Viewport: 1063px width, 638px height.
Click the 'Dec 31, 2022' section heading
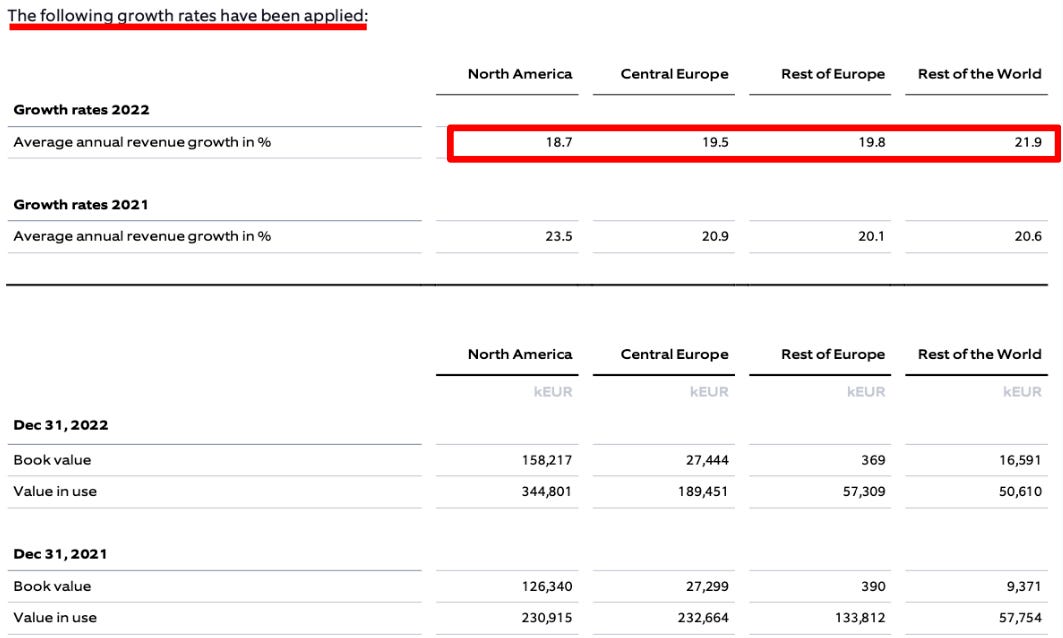pyautogui.click(x=61, y=426)
